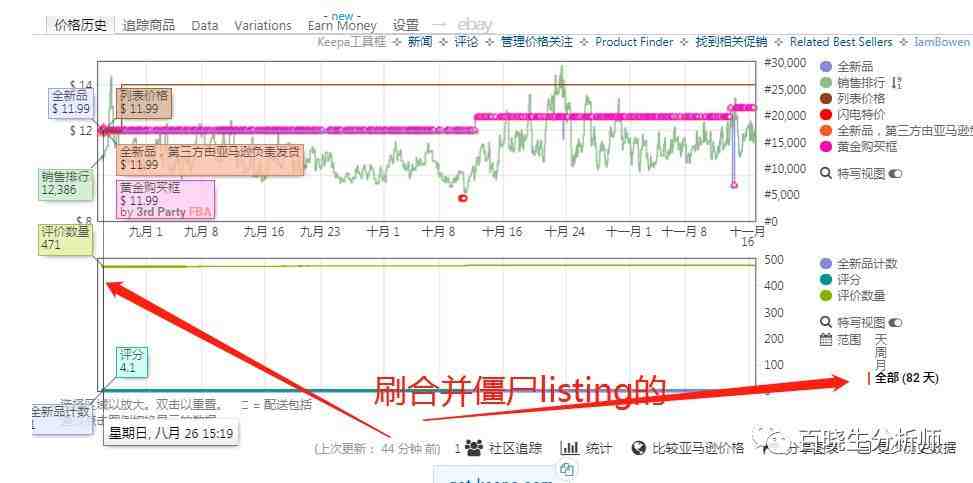This screenshot has height=483, width=973.
Task: Click the 上次更新 44 分钟 前 text
Action: click(377, 448)
